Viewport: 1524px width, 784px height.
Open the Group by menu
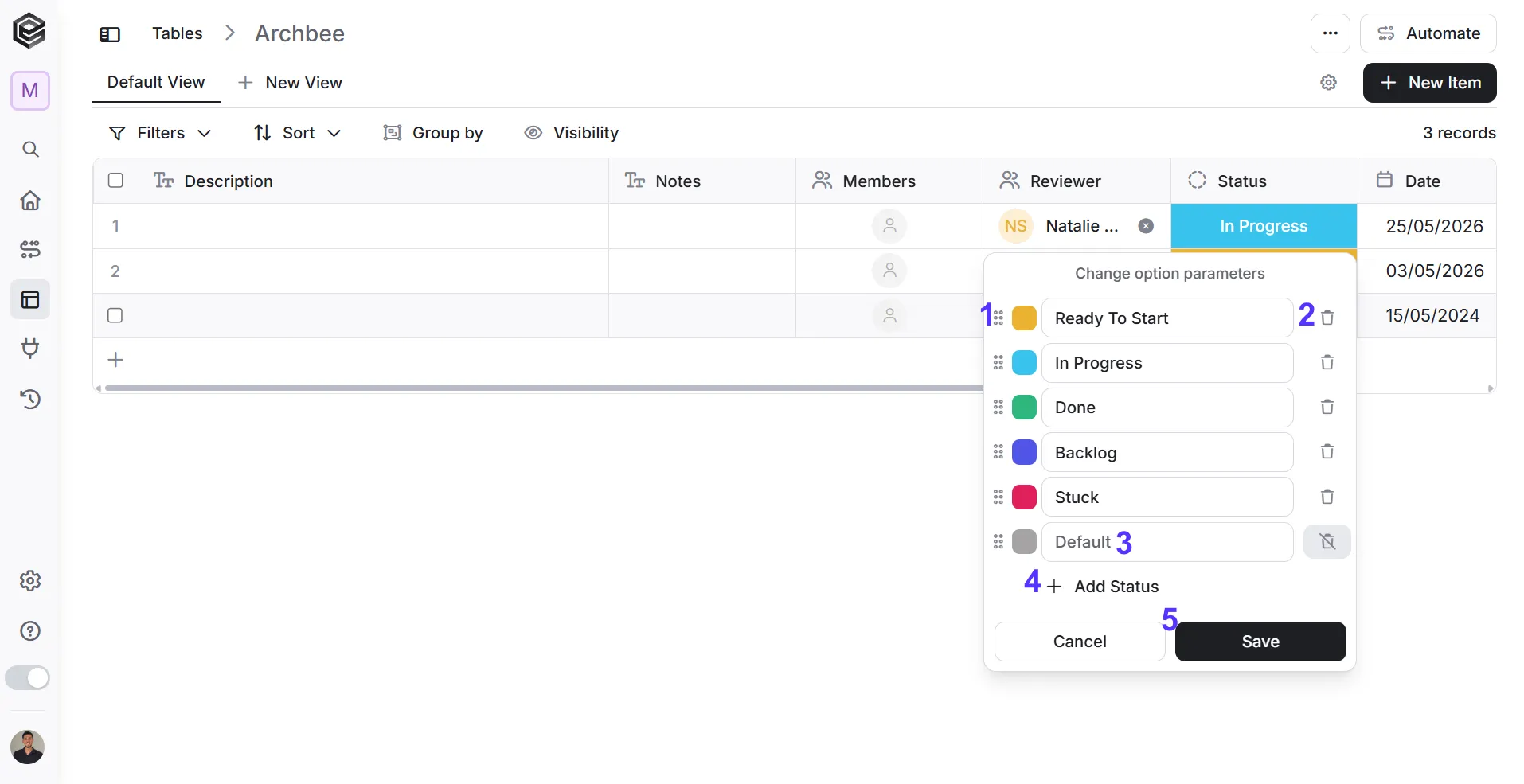click(x=433, y=133)
